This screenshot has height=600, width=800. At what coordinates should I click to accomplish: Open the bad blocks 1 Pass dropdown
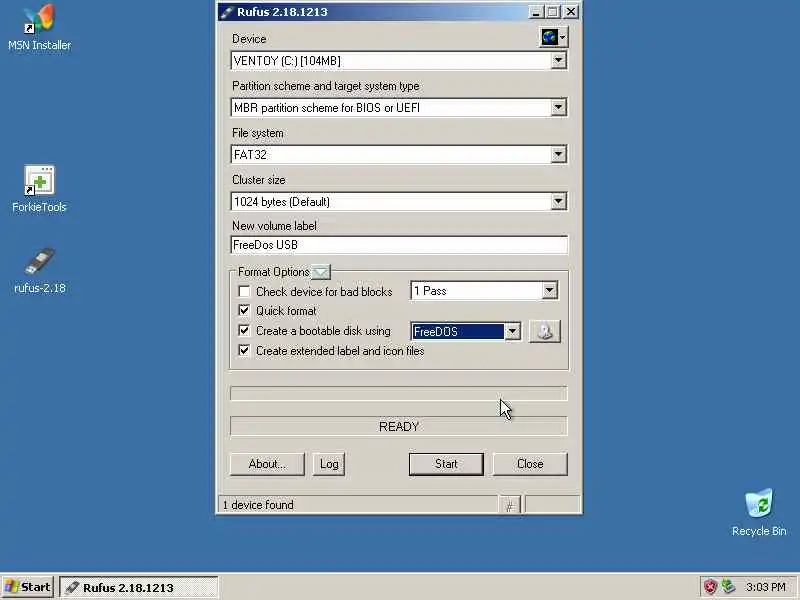pos(484,291)
